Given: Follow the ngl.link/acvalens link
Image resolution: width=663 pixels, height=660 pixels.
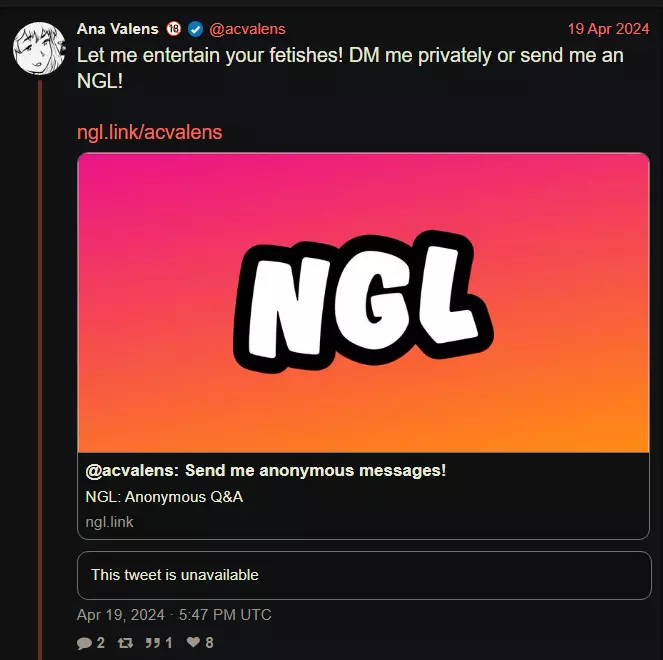Looking at the screenshot, I should pyautogui.click(x=149, y=132).
